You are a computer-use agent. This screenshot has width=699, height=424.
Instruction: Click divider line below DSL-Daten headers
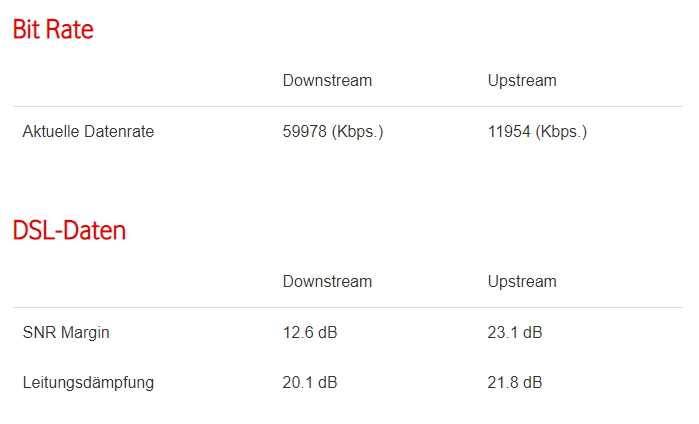pyautogui.click(x=347, y=307)
